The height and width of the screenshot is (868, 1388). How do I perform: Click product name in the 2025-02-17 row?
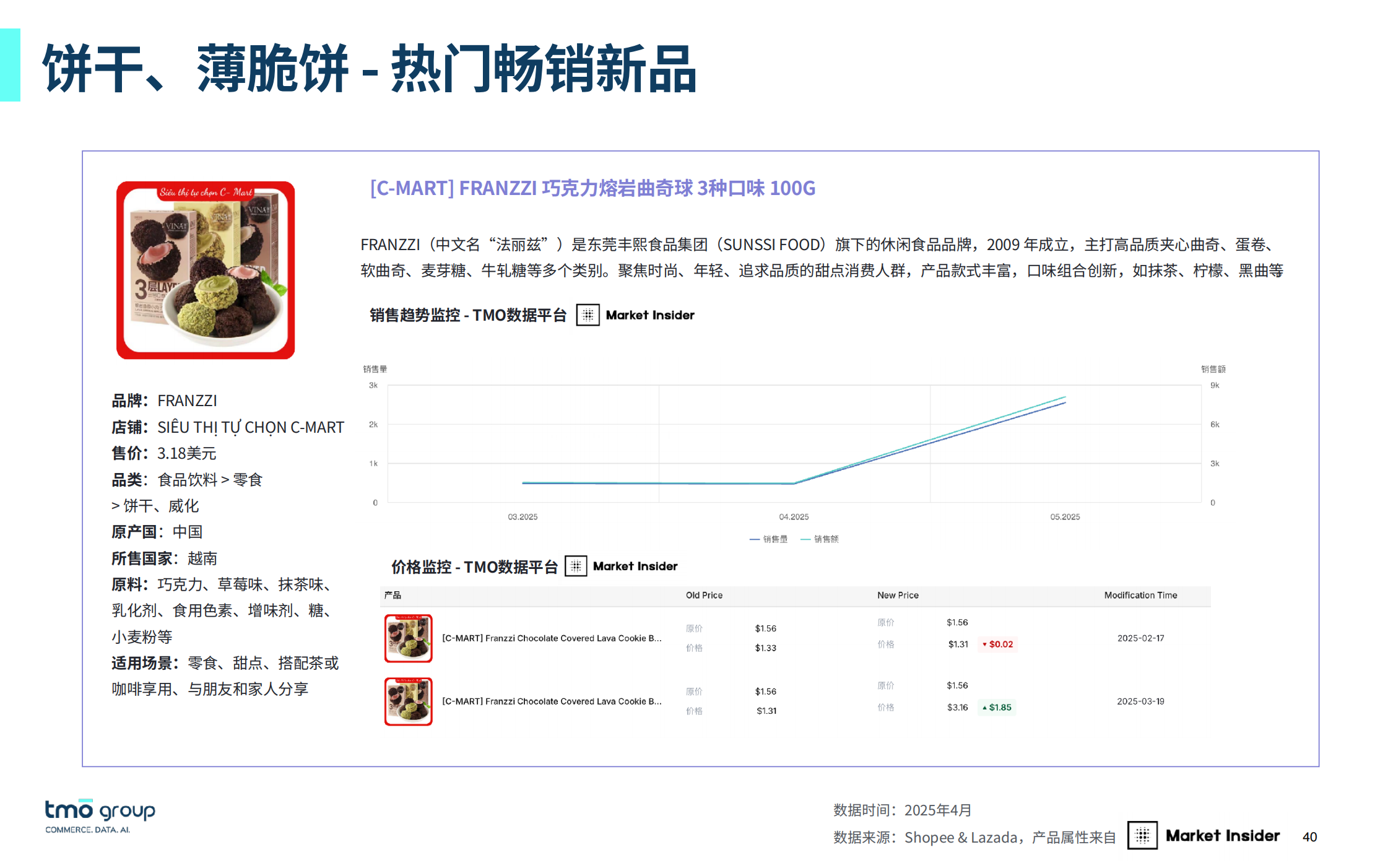(x=552, y=638)
